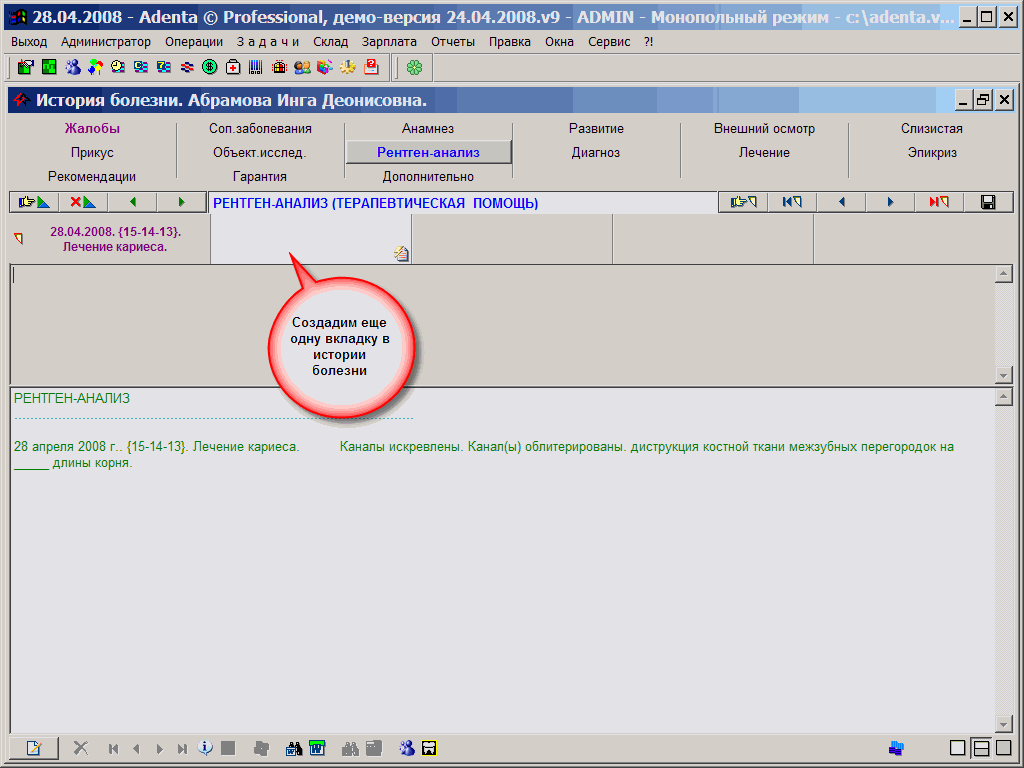Click the notepad icon in the template cell
Screen dimensions: 1024x768
pyautogui.click(x=401, y=254)
